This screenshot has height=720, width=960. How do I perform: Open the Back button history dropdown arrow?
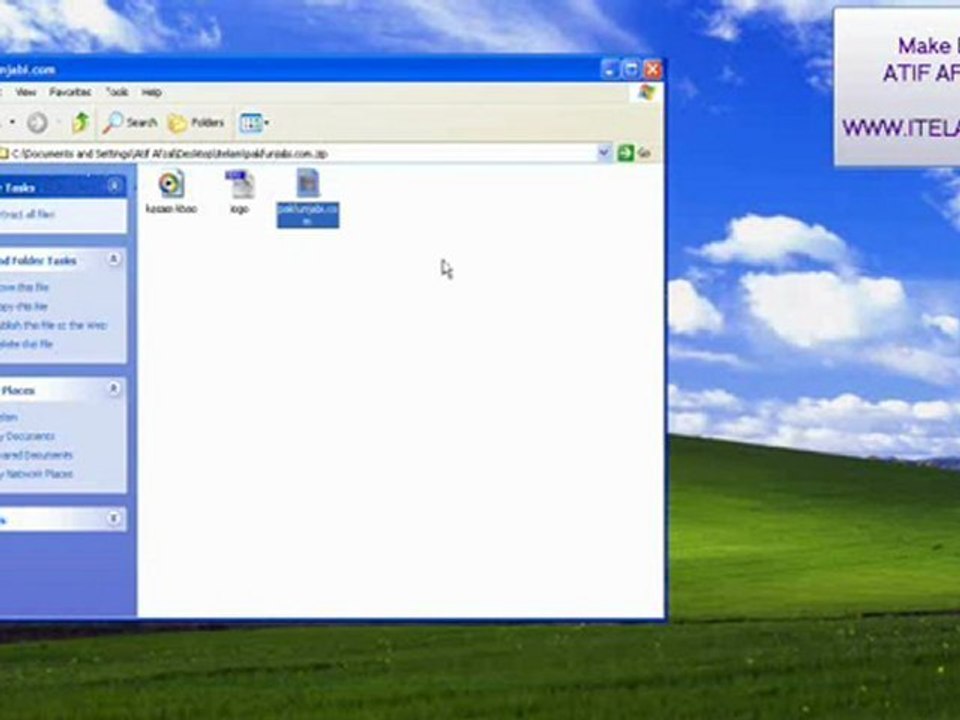(12, 122)
